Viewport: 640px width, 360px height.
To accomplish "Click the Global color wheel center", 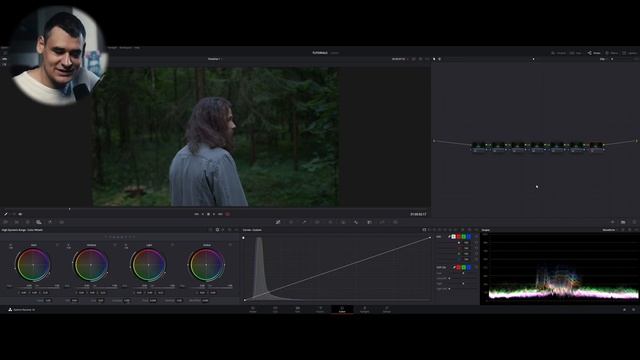I will [x=206, y=265].
